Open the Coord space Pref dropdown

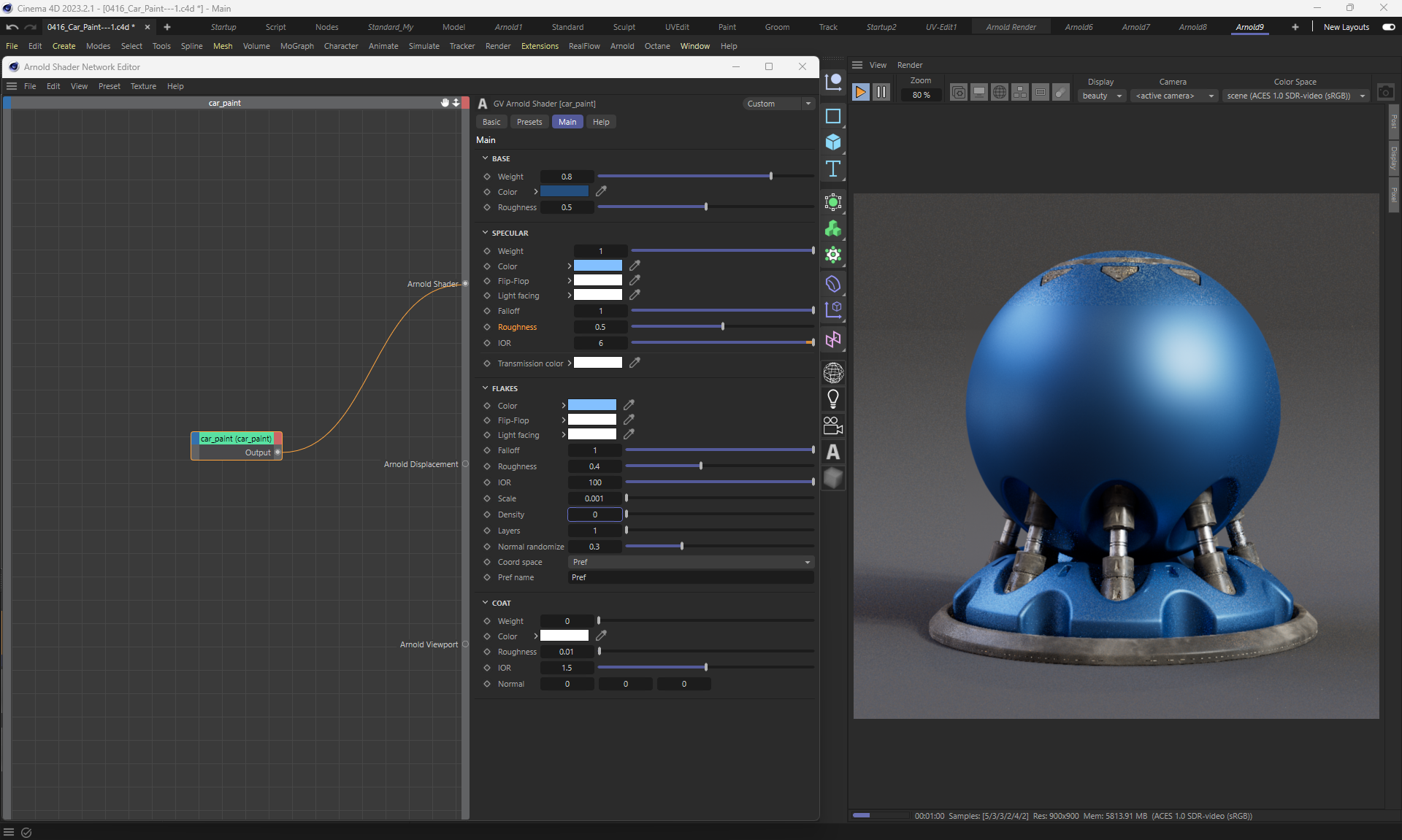click(x=690, y=562)
